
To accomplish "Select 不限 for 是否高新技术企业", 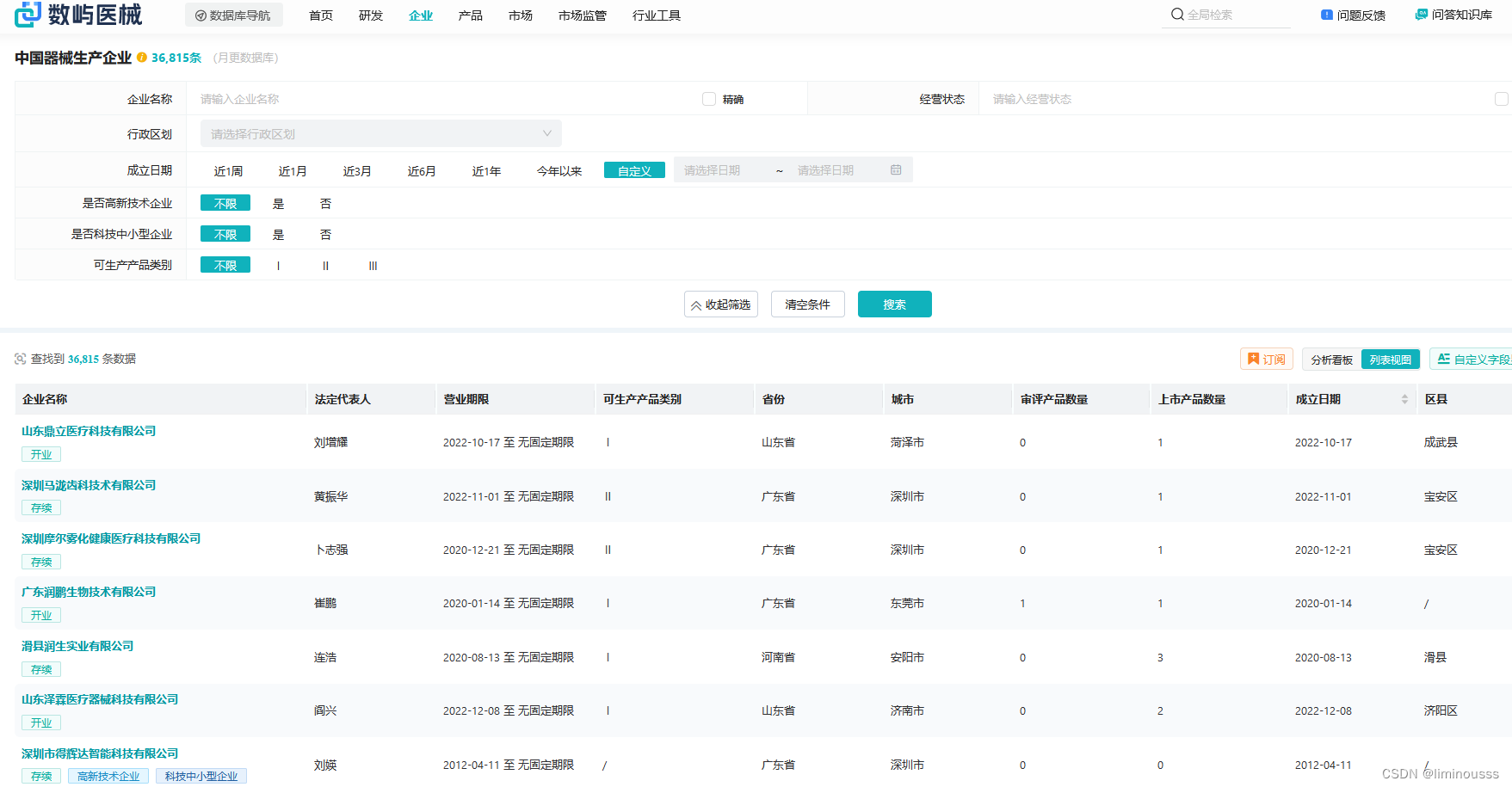I will [225, 203].
